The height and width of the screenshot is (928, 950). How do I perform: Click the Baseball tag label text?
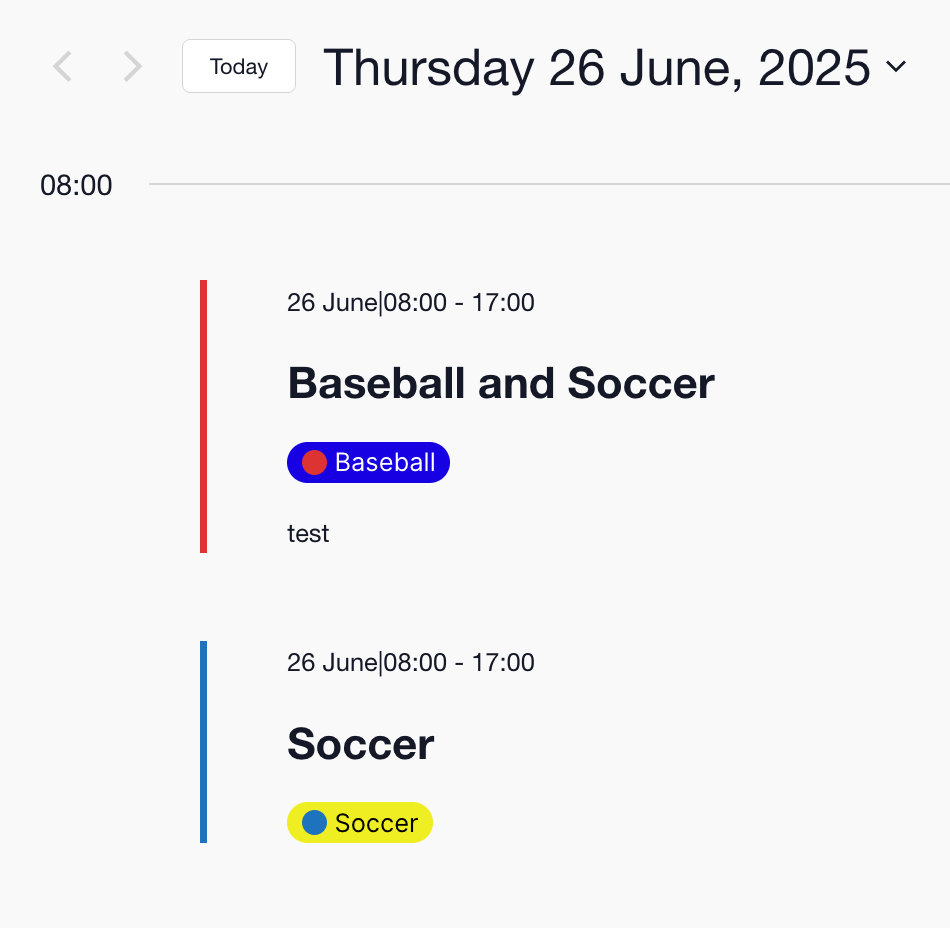tap(385, 462)
